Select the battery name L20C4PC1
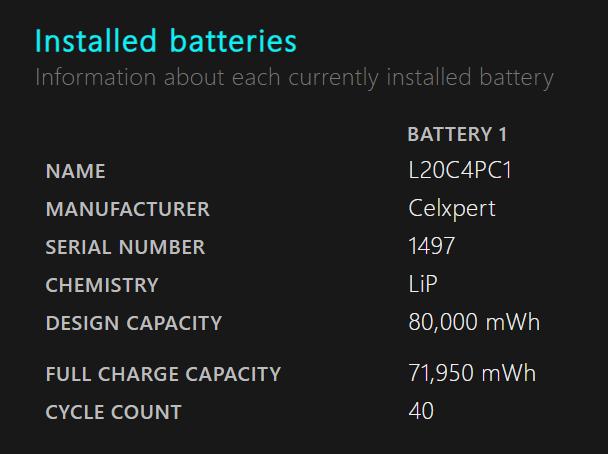Image resolution: width=608 pixels, height=454 pixels. (x=460, y=171)
